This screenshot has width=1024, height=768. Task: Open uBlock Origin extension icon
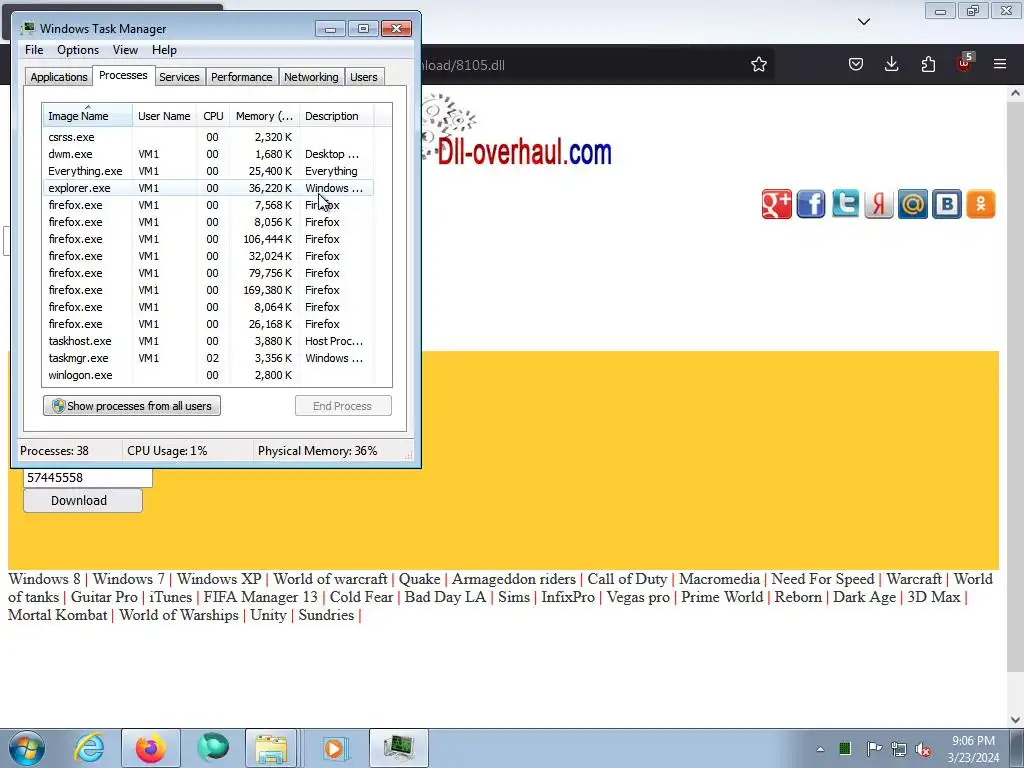tap(964, 63)
